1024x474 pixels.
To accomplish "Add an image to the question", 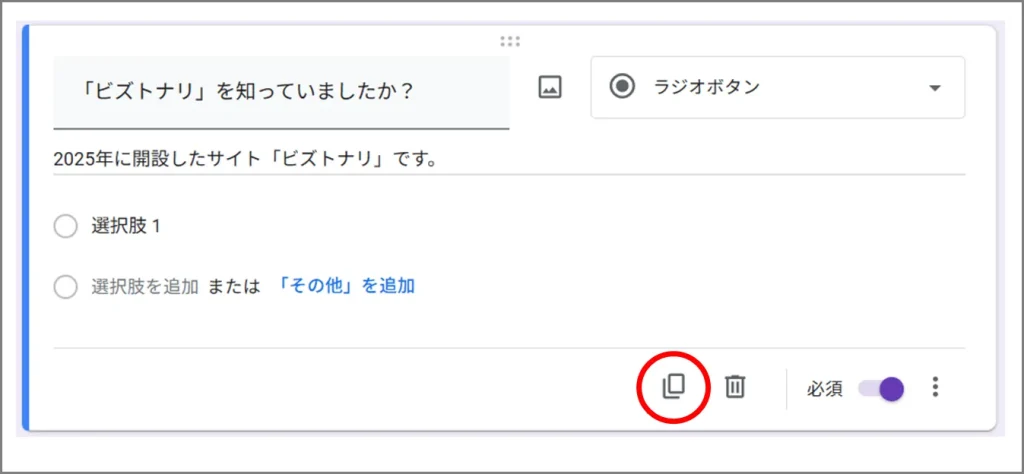I will click(x=550, y=88).
